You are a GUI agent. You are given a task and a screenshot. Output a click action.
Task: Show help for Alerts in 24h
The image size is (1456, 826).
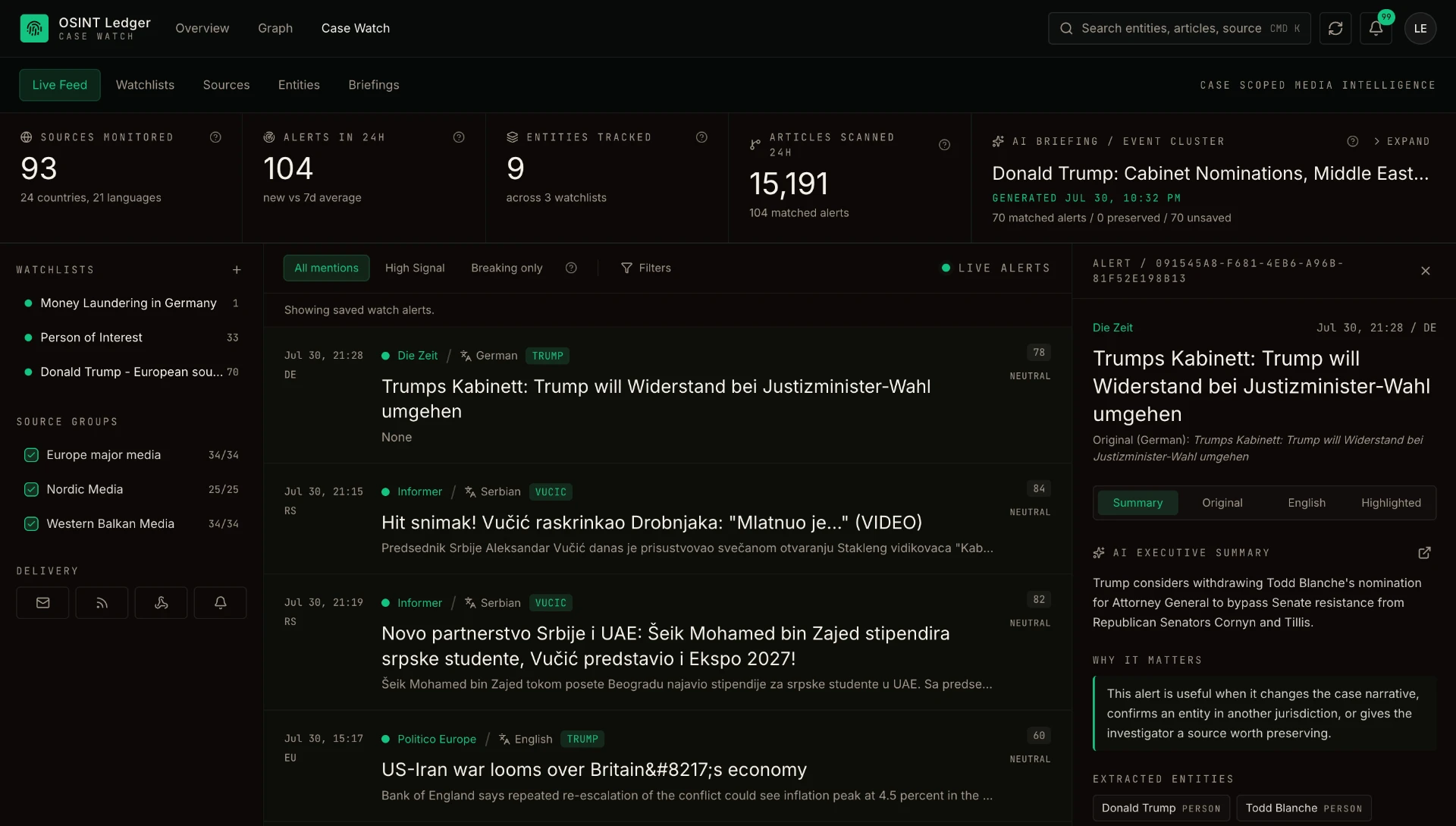pos(459,137)
